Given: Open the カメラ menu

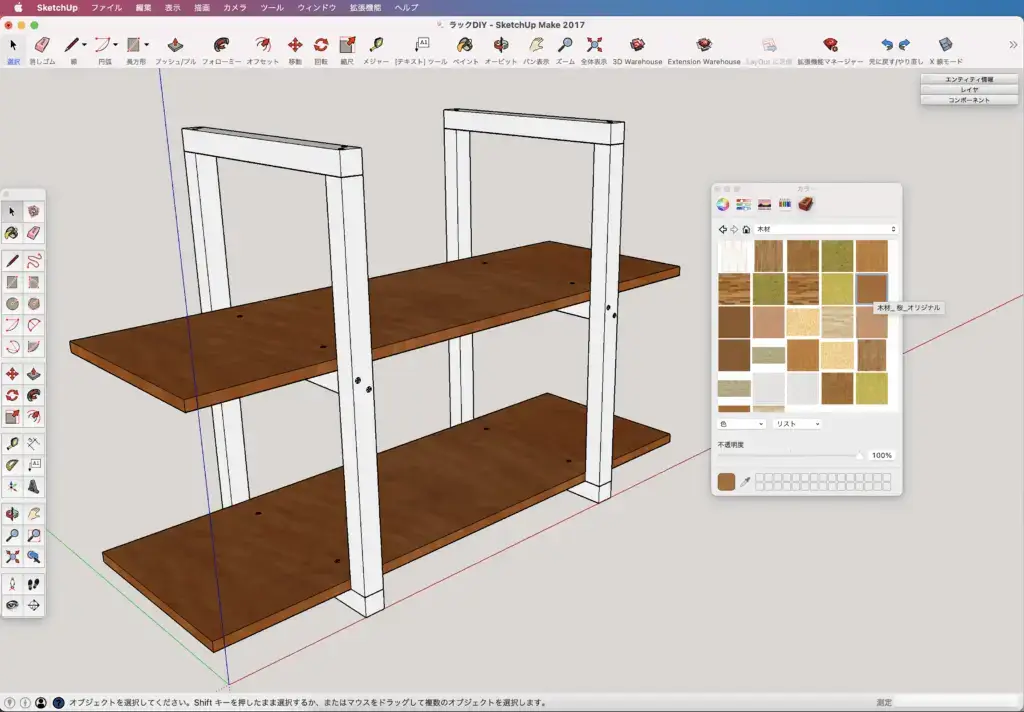Looking at the screenshot, I should 235,8.
